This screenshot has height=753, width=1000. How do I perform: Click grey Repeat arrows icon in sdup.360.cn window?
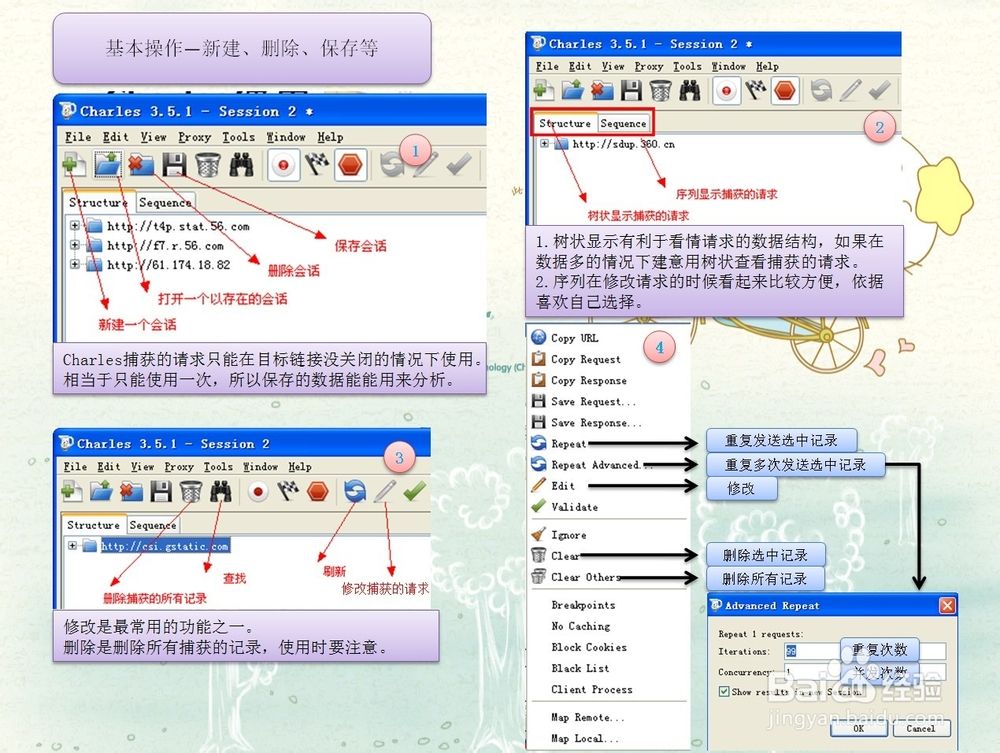[x=821, y=91]
